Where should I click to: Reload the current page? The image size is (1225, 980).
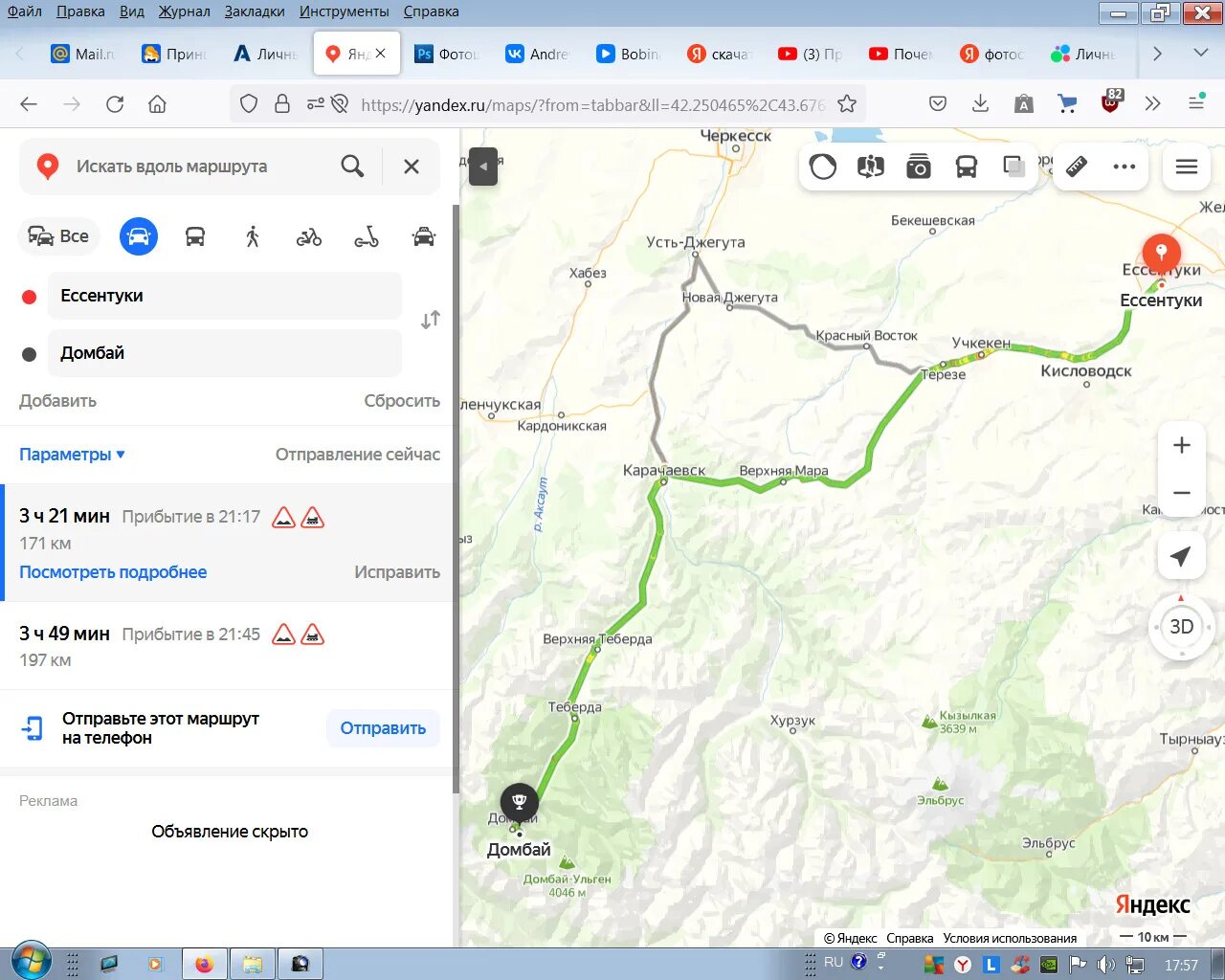[x=115, y=104]
